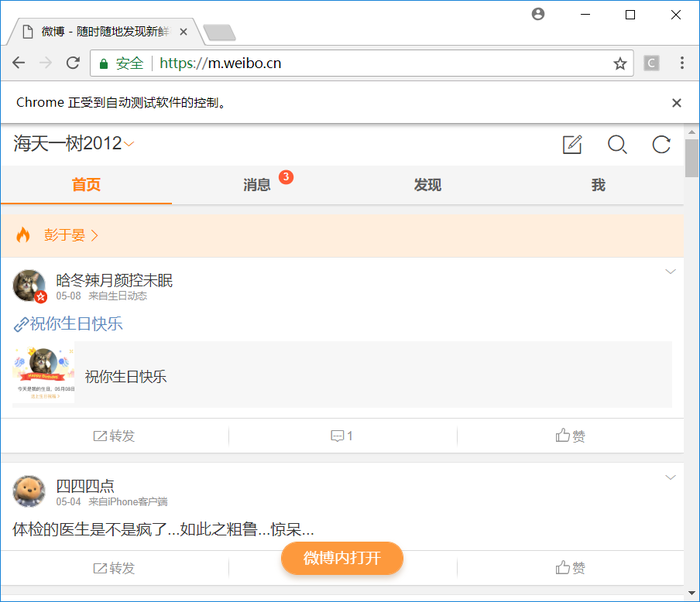Click scrollbar down arrow
The image size is (700, 602).
pos(692,593)
